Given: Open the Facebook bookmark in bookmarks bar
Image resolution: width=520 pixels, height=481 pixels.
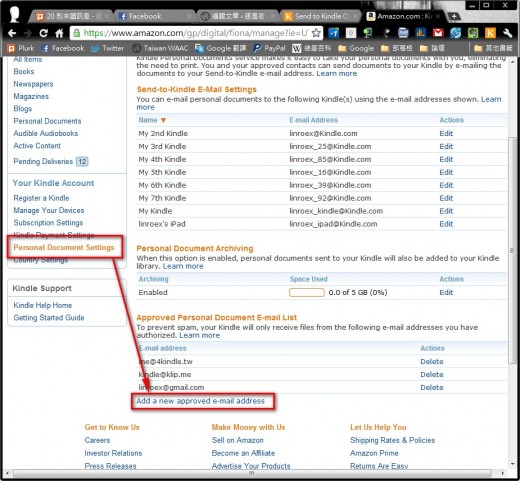Looking at the screenshot, I should click(63, 48).
